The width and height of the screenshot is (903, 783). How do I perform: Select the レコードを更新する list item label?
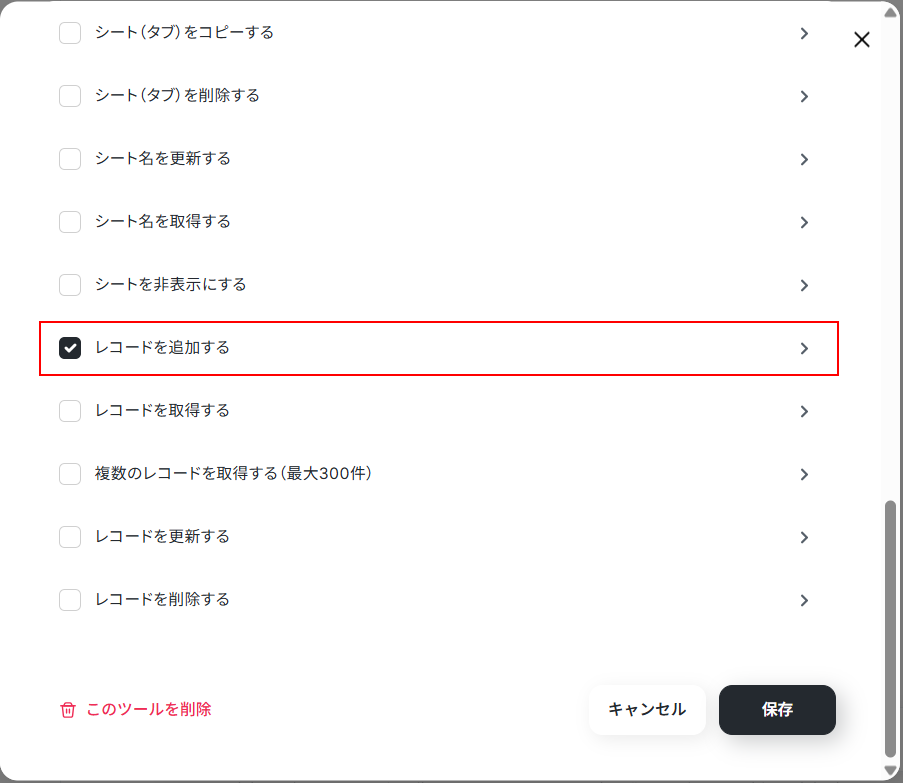tap(162, 537)
